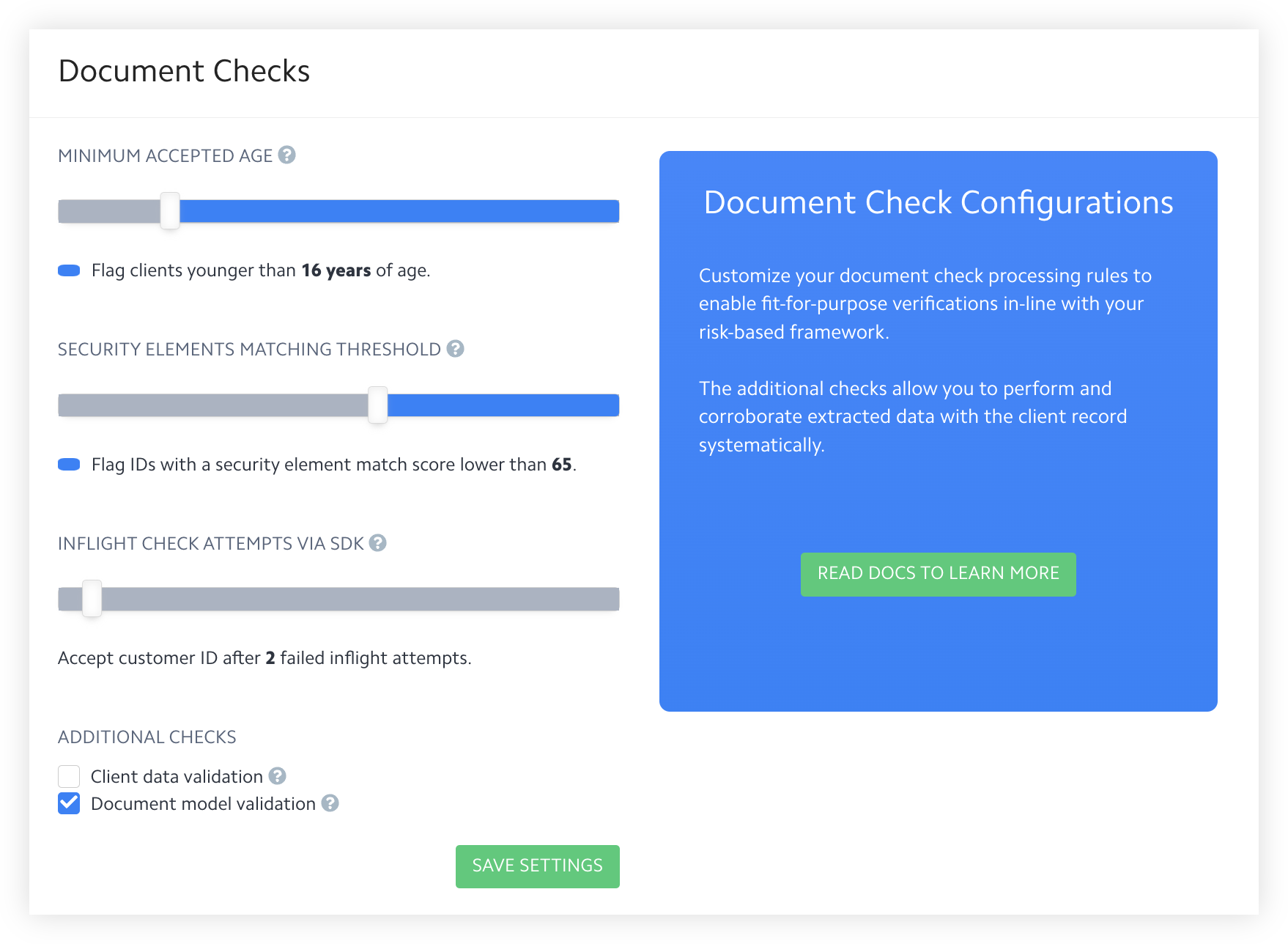1288x944 pixels.
Task: Click the Minimum Accepted Age slider handle
Action: pos(170,211)
